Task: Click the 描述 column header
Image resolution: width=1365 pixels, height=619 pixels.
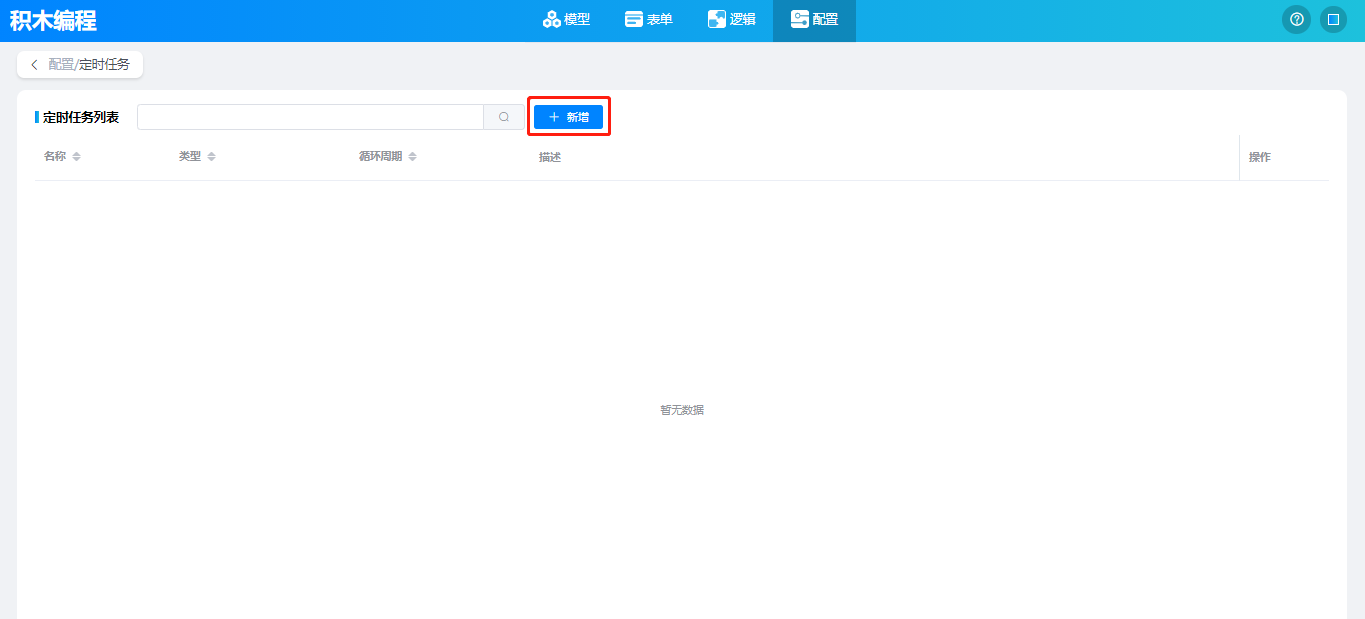Action: coord(550,157)
